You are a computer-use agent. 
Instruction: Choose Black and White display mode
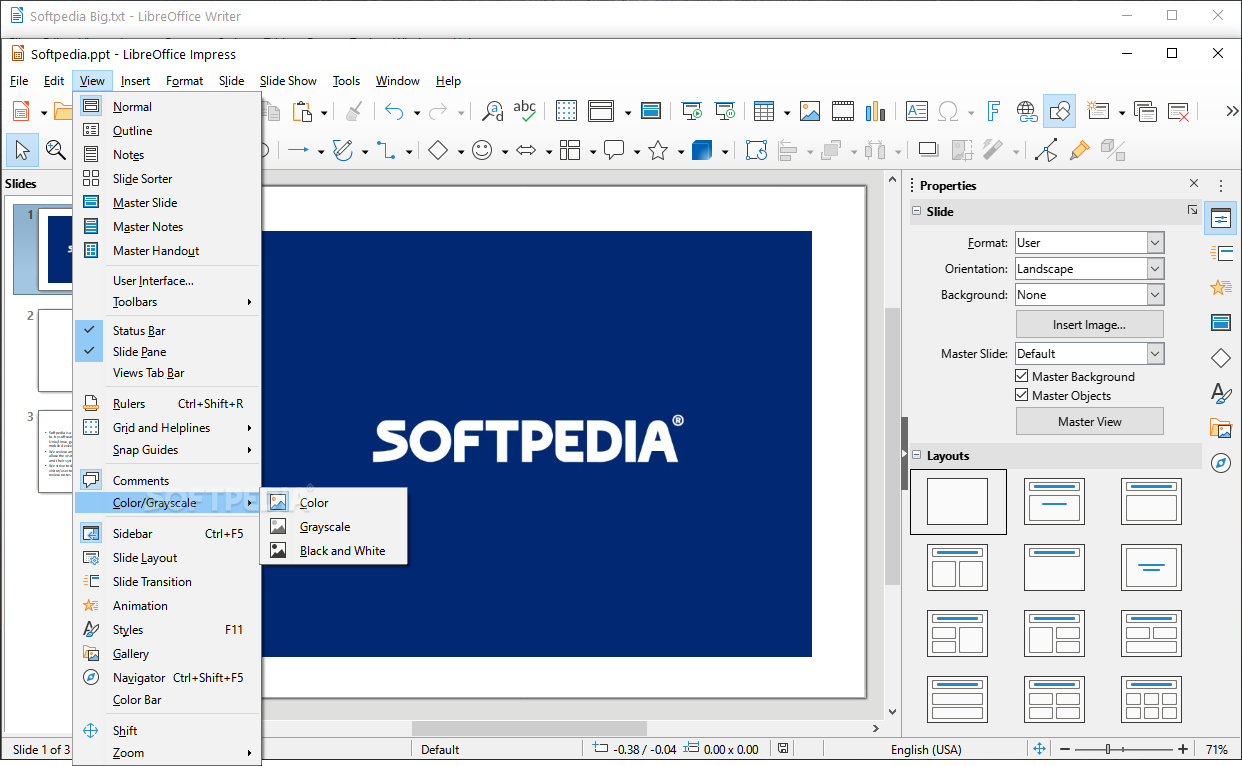334,551
